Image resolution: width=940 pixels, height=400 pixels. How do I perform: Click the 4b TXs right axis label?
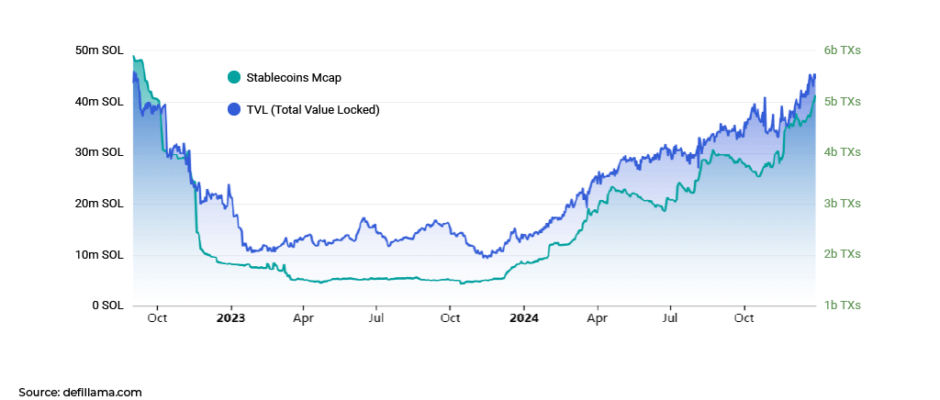point(842,152)
